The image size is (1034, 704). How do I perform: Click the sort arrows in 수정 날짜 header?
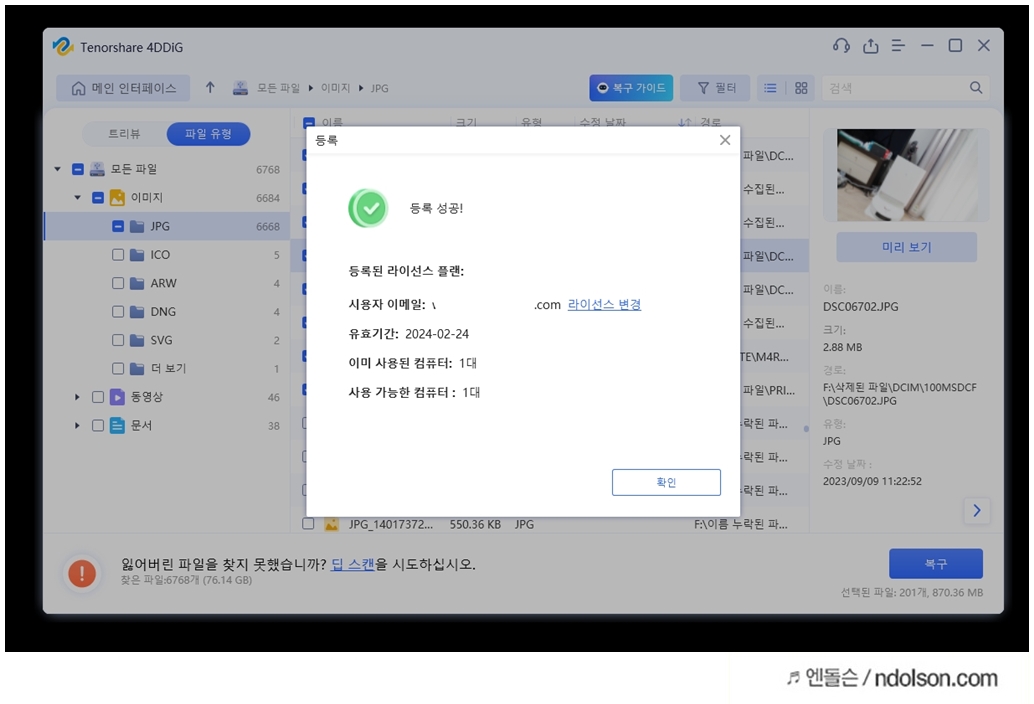pyautogui.click(x=684, y=123)
